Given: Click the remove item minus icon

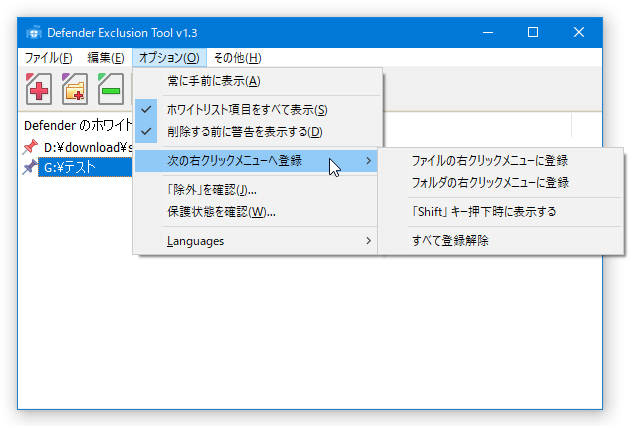Looking at the screenshot, I should click(x=111, y=89).
